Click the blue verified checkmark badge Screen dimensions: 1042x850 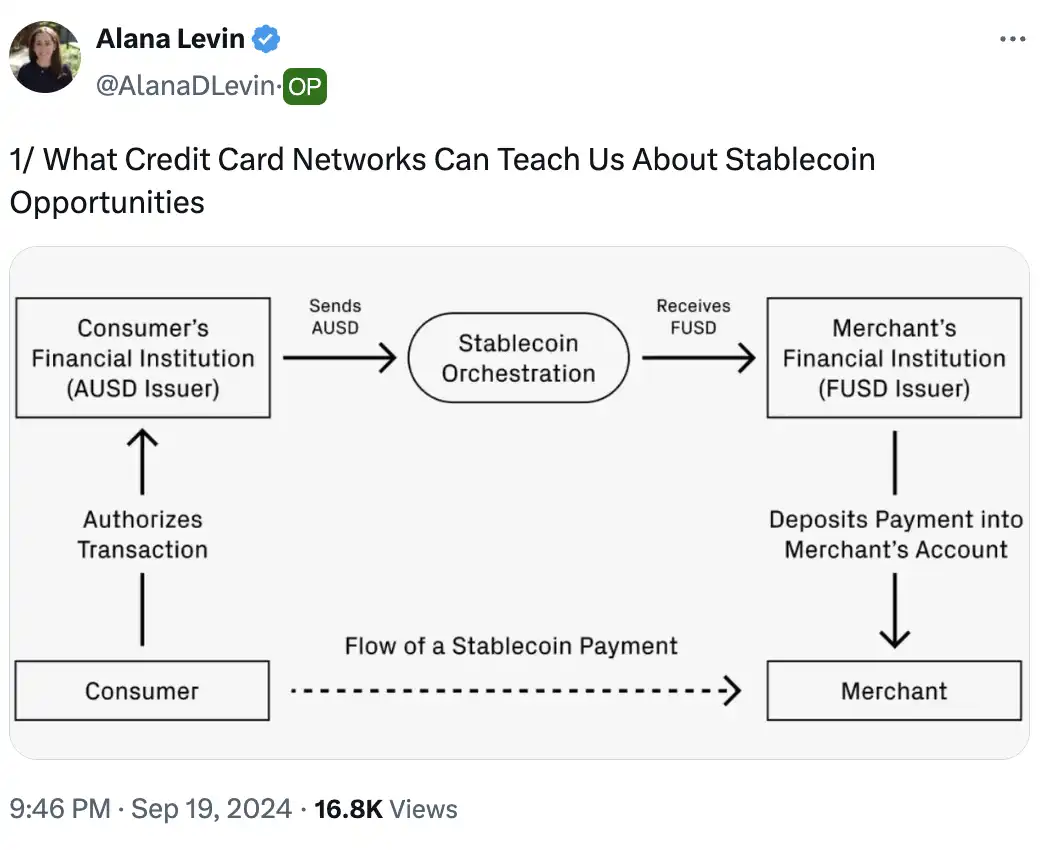266,40
